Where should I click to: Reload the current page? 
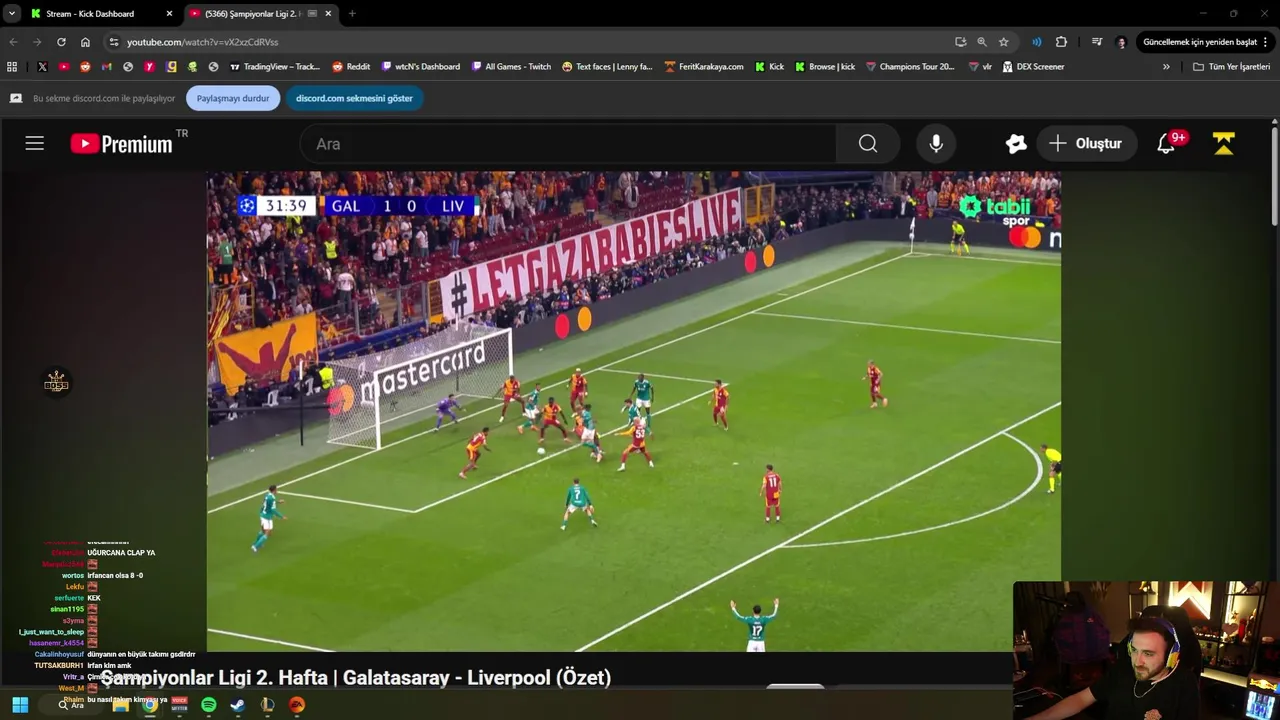coord(61,42)
